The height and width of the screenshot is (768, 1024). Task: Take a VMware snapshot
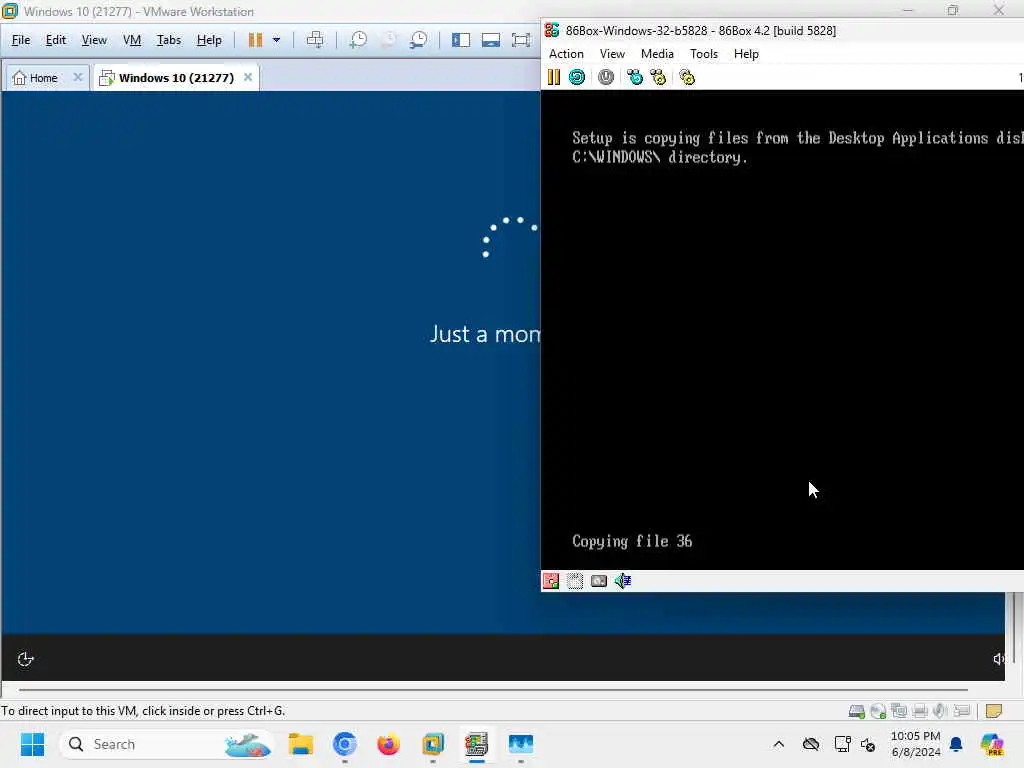point(358,40)
